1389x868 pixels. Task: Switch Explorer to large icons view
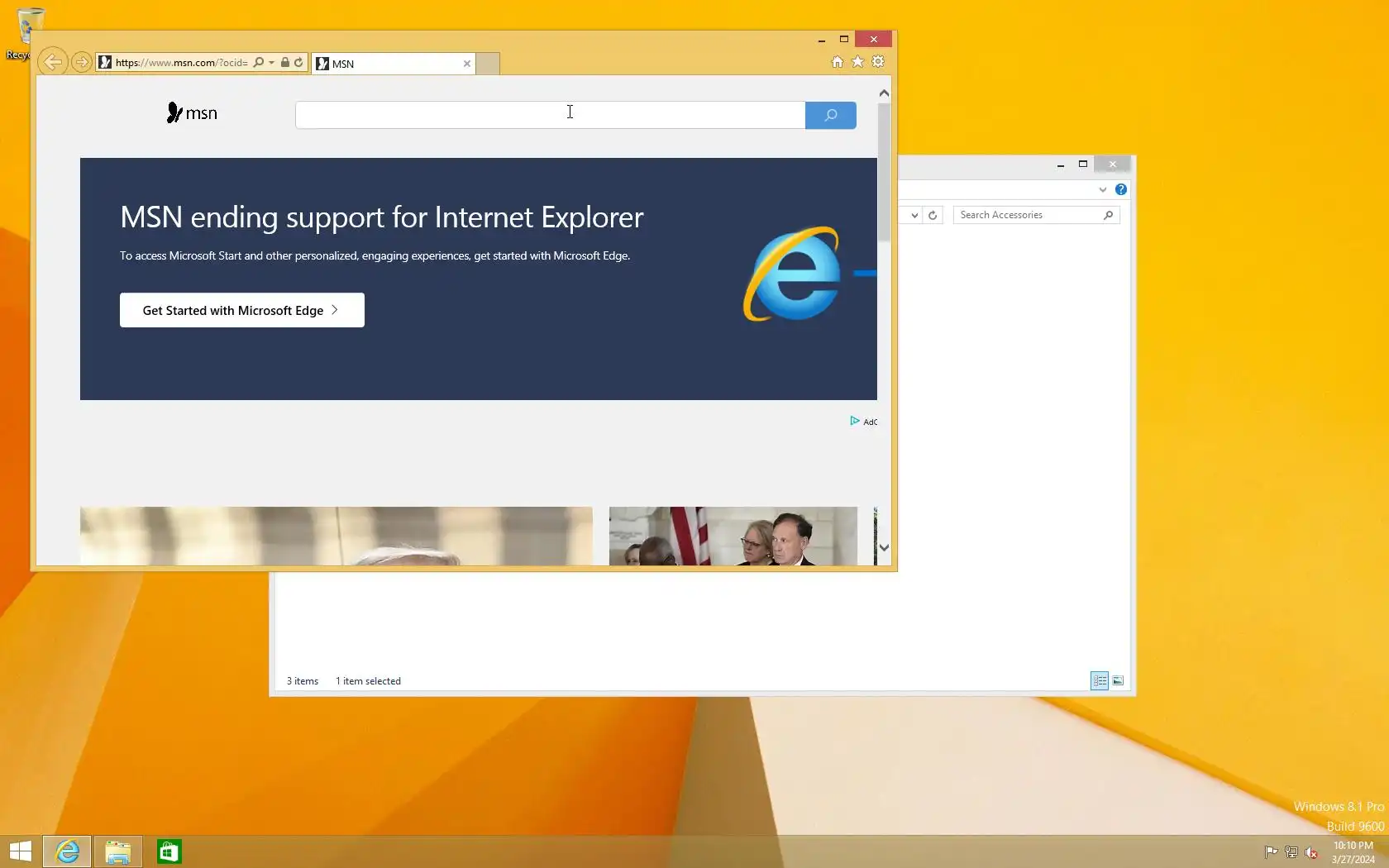pyautogui.click(x=1118, y=680)
